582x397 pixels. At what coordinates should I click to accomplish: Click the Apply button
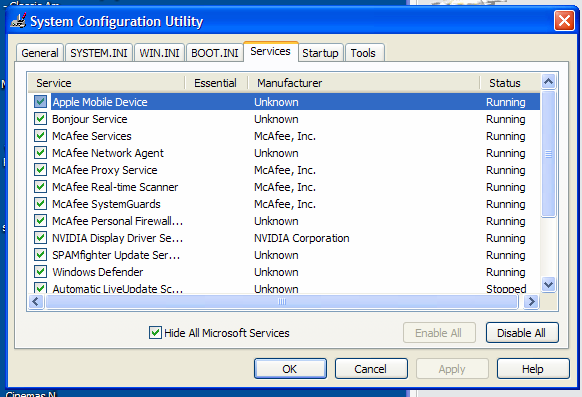[x=452, y=369]
